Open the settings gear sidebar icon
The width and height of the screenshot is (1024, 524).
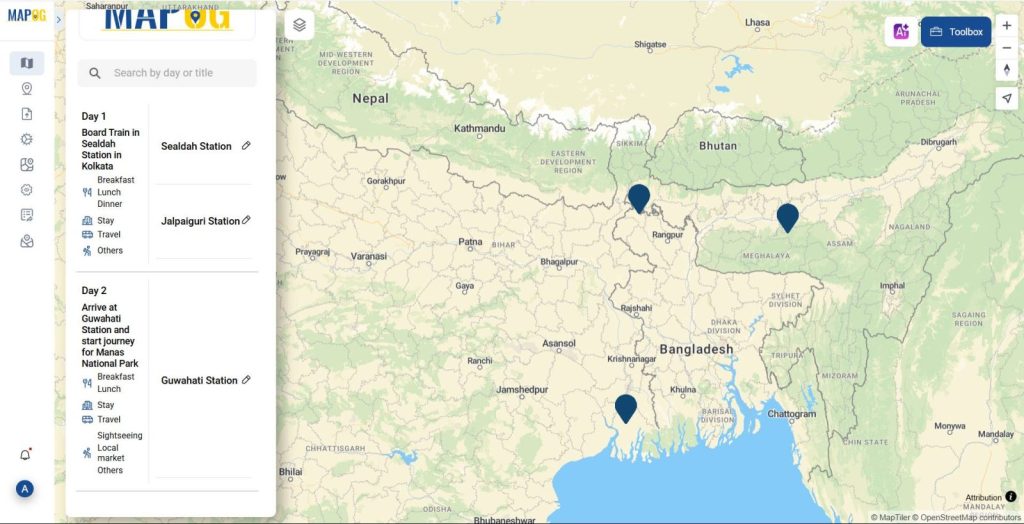[27, 189]
